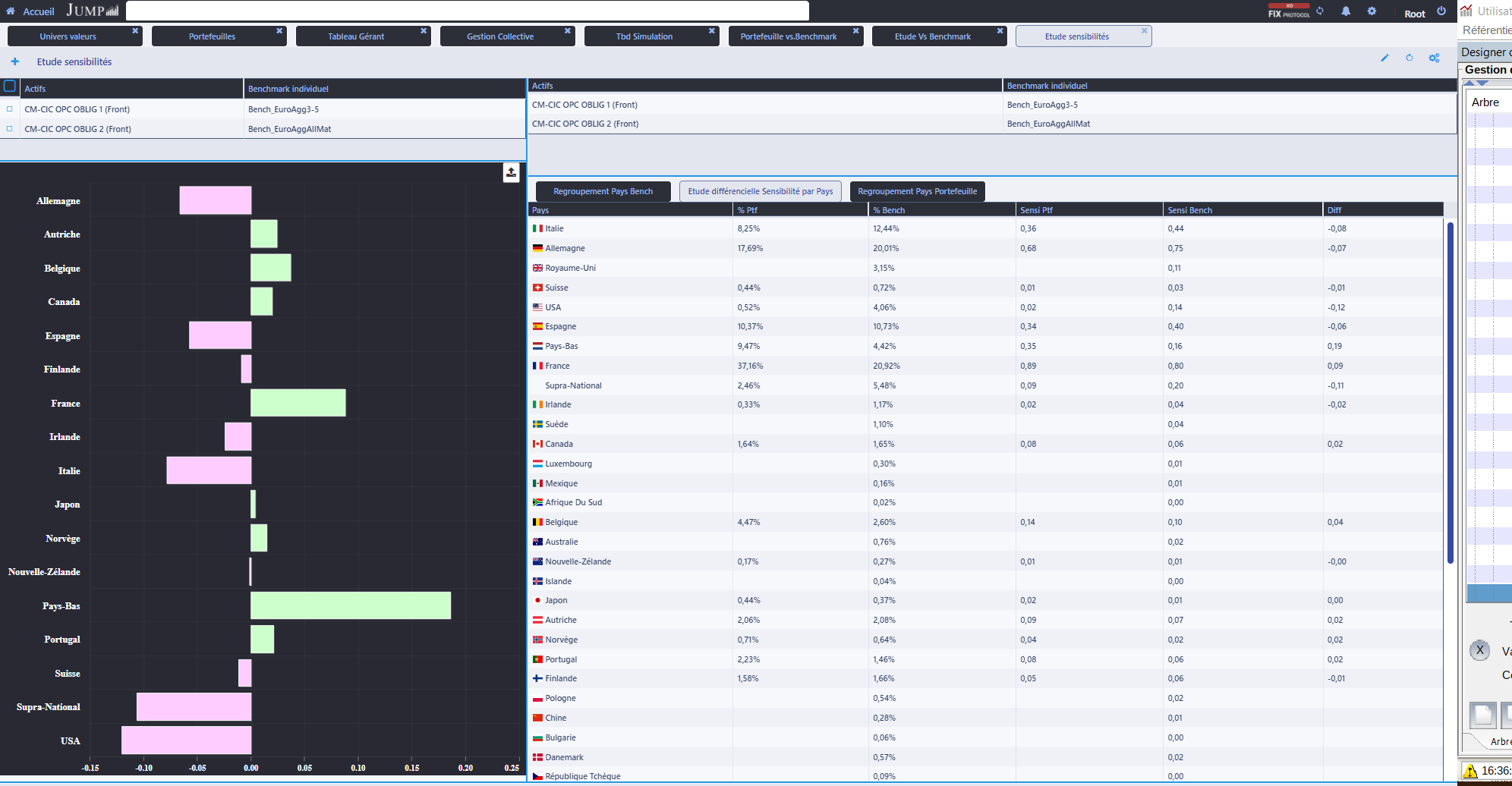Click inside the top search input field

467,11
